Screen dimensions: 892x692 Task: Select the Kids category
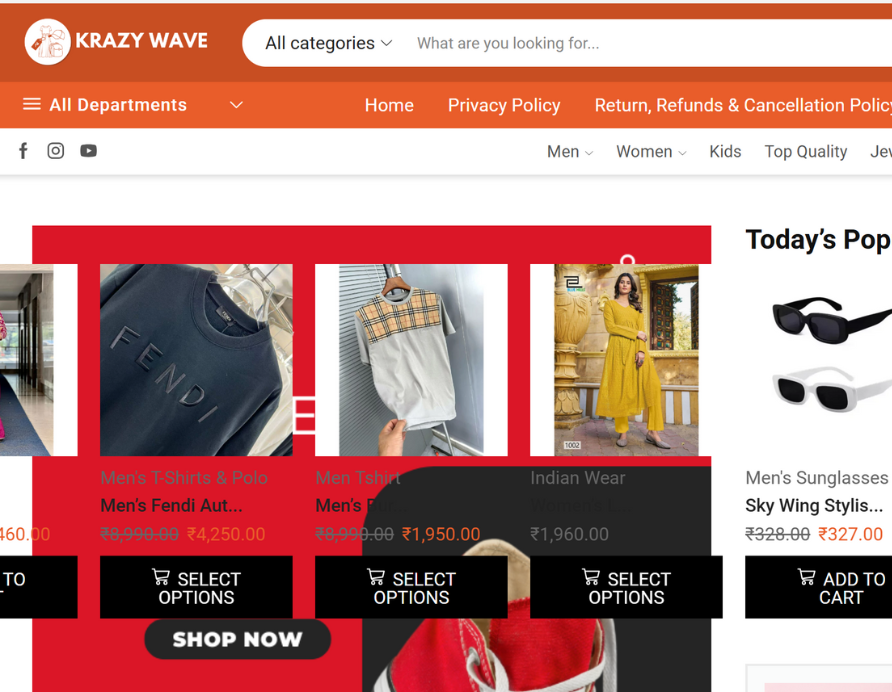click(x=725, y=151)
